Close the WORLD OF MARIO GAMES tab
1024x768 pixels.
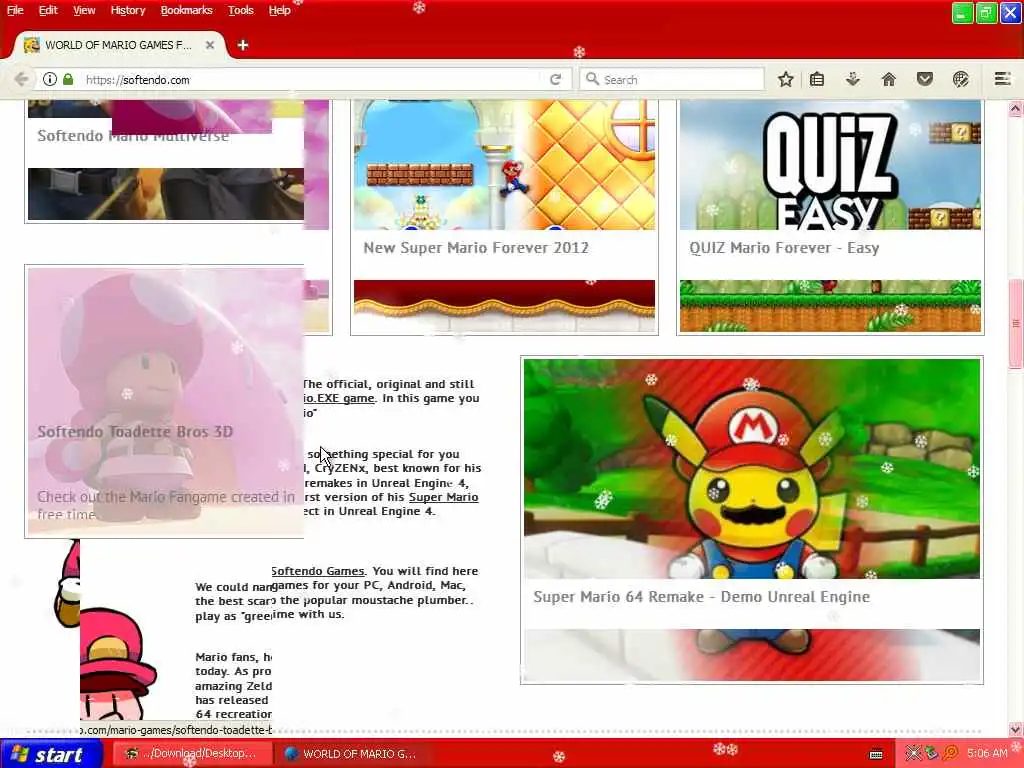pyautogui.click(x=210, y=45)
